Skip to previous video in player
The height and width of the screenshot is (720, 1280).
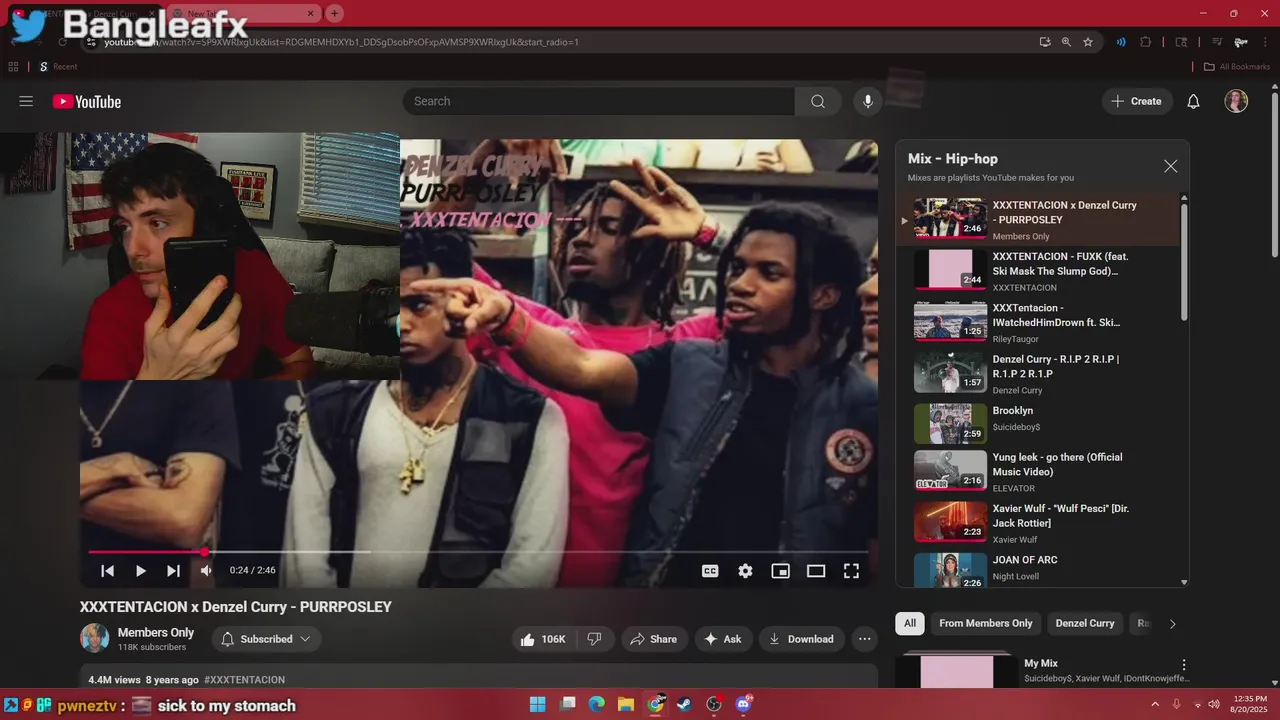tap(107, 570)
